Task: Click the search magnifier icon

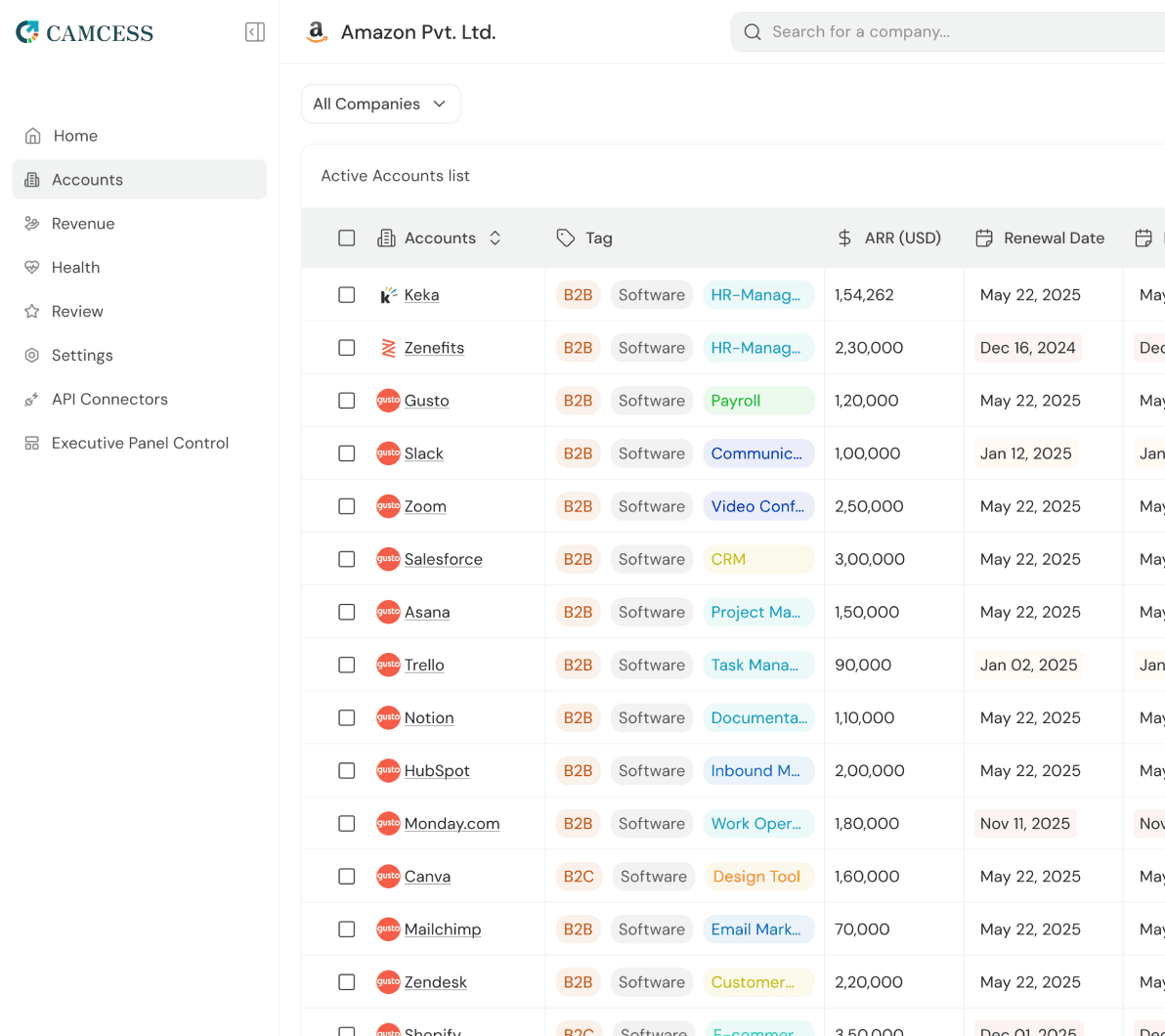Action: click(752, 32)
